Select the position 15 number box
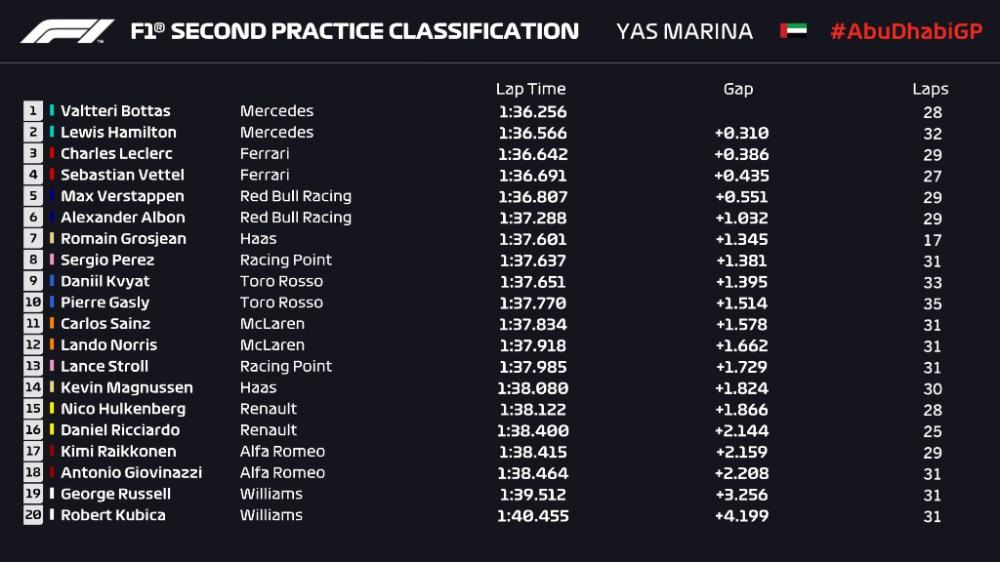 pos(33,409)
